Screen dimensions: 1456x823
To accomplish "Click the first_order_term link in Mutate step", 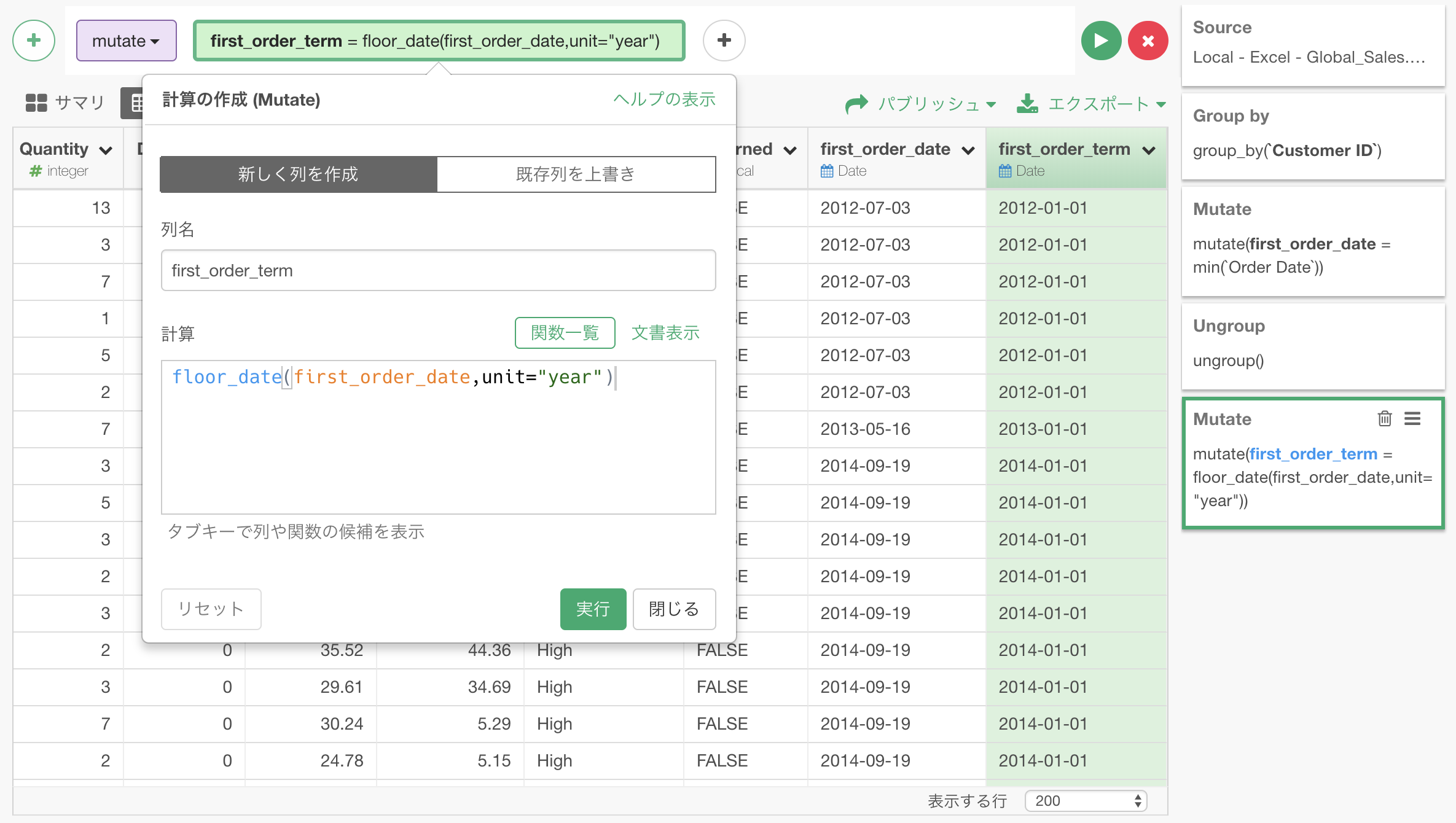I will (x=1313, y=454).
